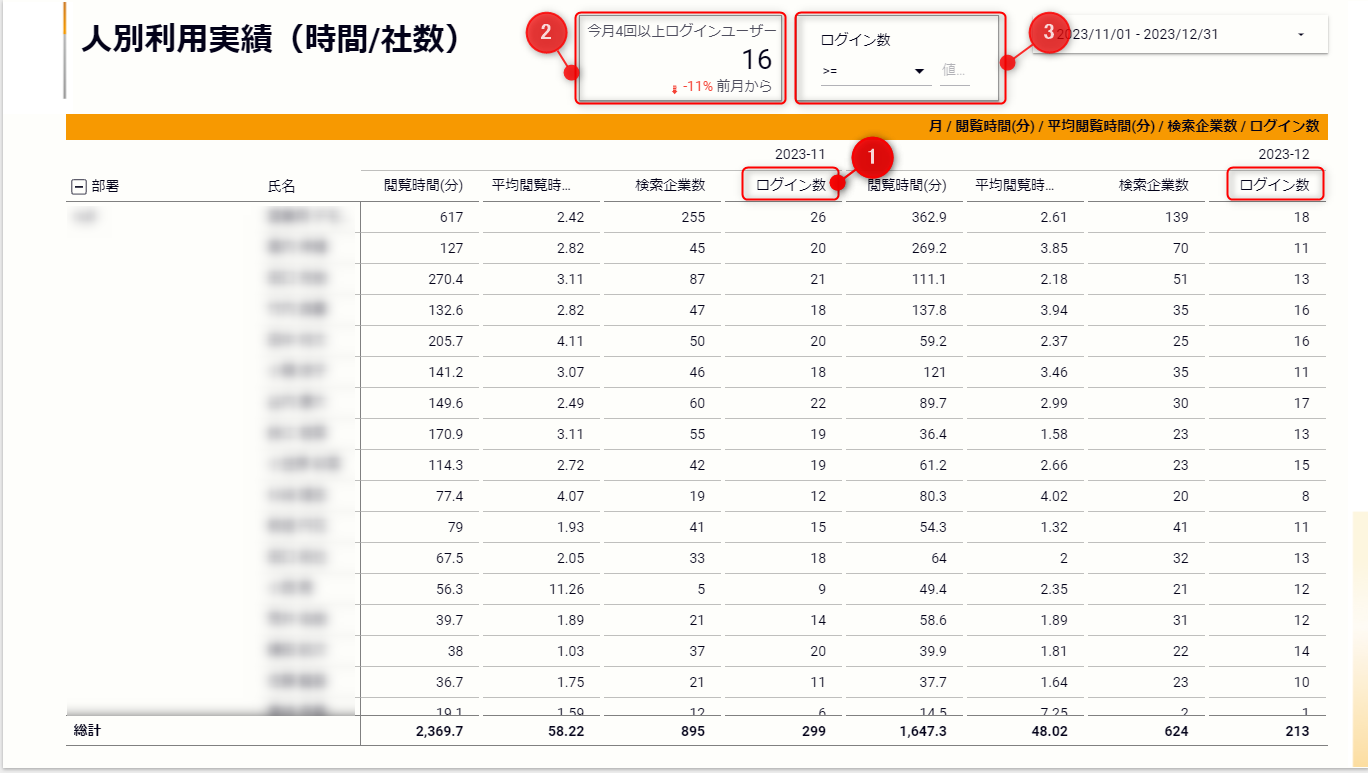The image size is (1368, 773).
Task: Click 閲覧時間(分) header under 2023-11
Action: pyautogui.click(x=423, y=185)
